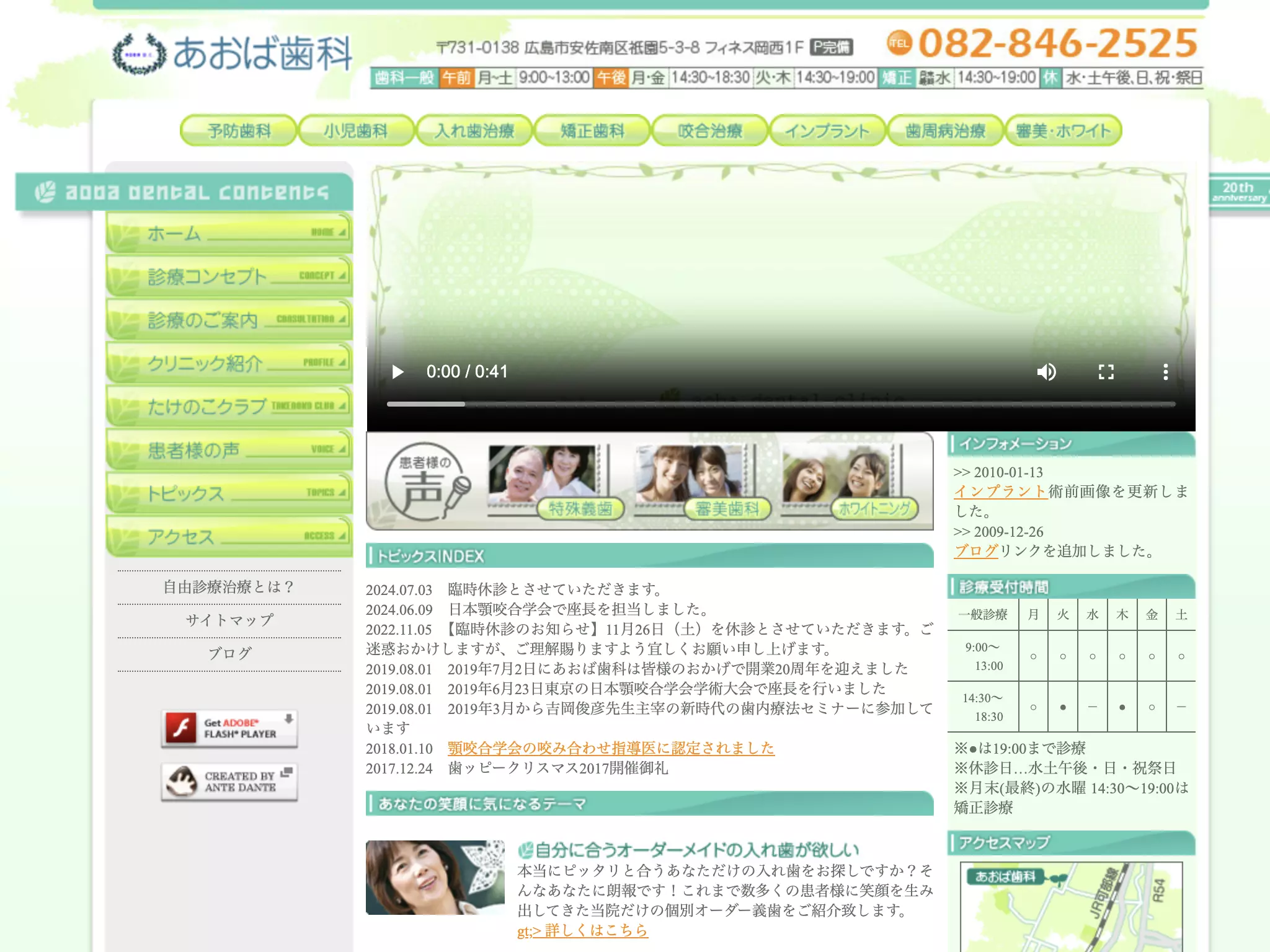Seek along the video progress bar
This screenshot has width=1270, height=952.
pos(781,404)
